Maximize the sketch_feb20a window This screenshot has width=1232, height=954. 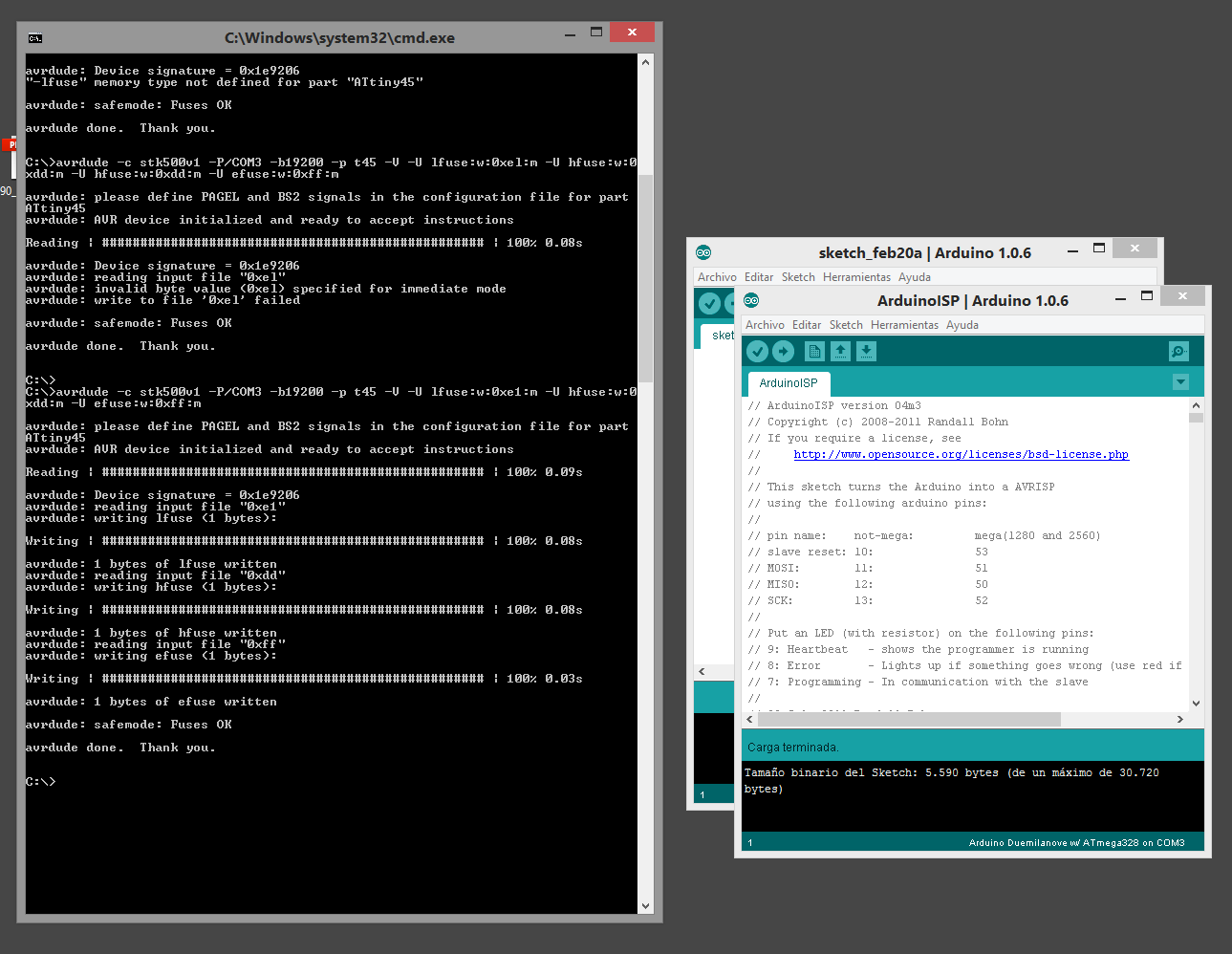1099,249
